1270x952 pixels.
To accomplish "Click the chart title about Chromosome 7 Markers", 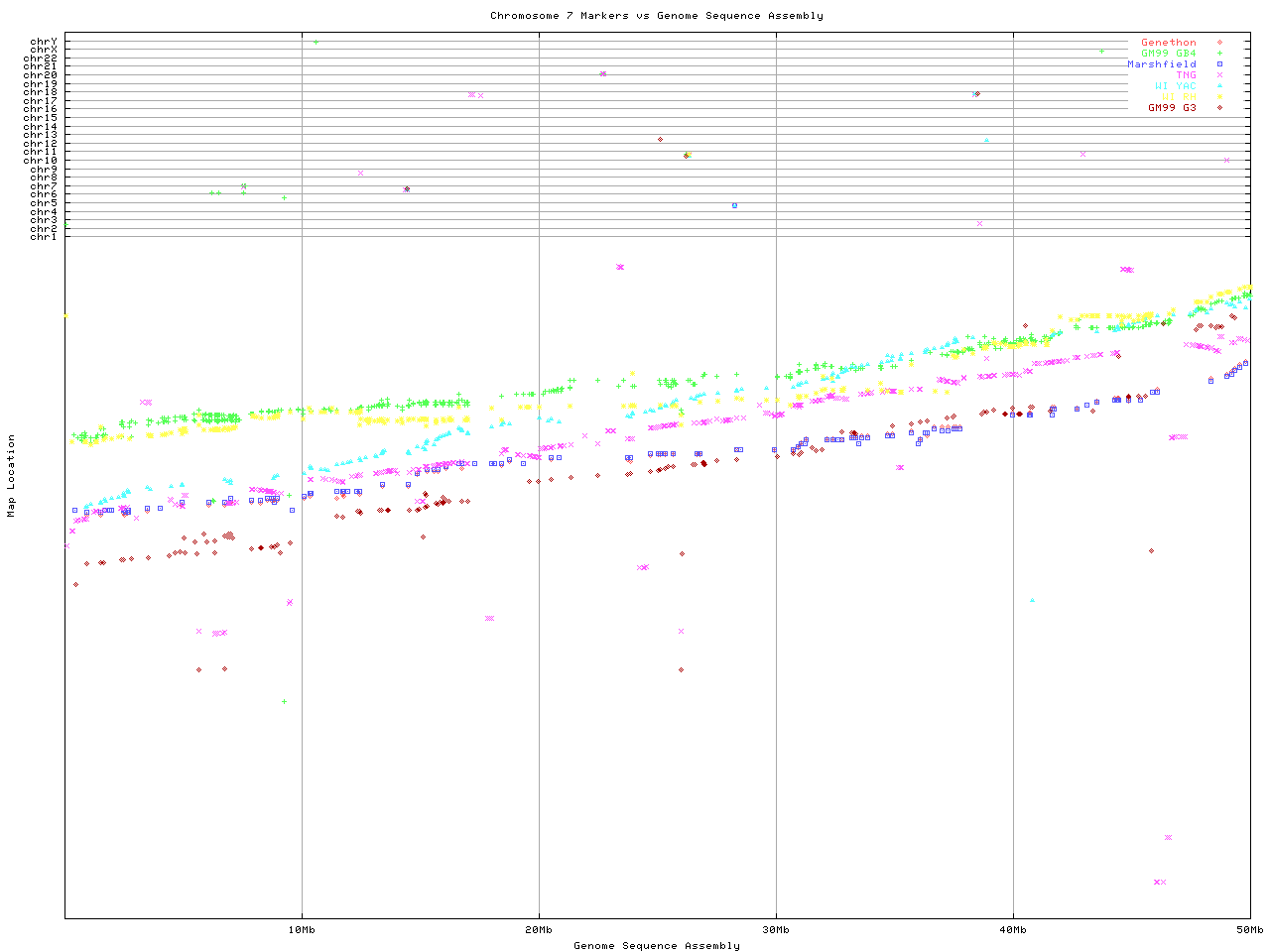I will click(x=656, y=16).
